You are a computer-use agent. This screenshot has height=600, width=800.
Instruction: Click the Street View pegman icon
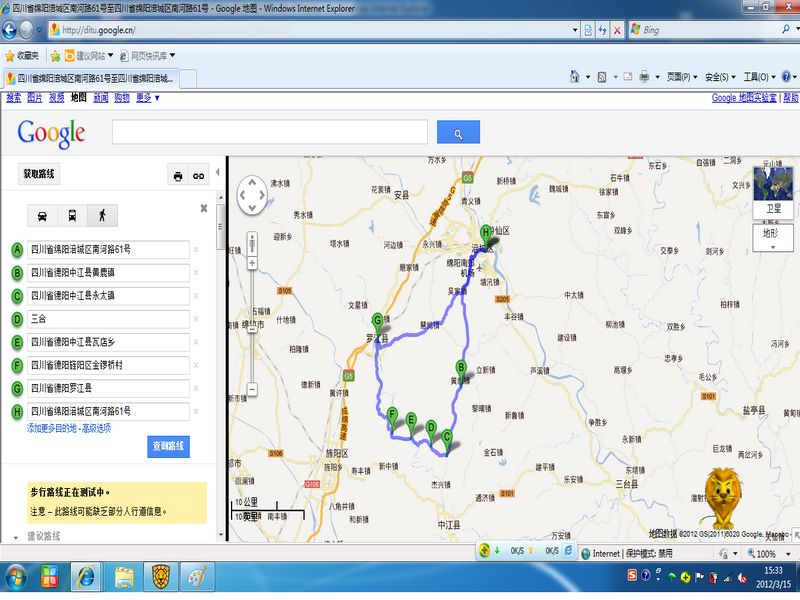pos(252,244)
